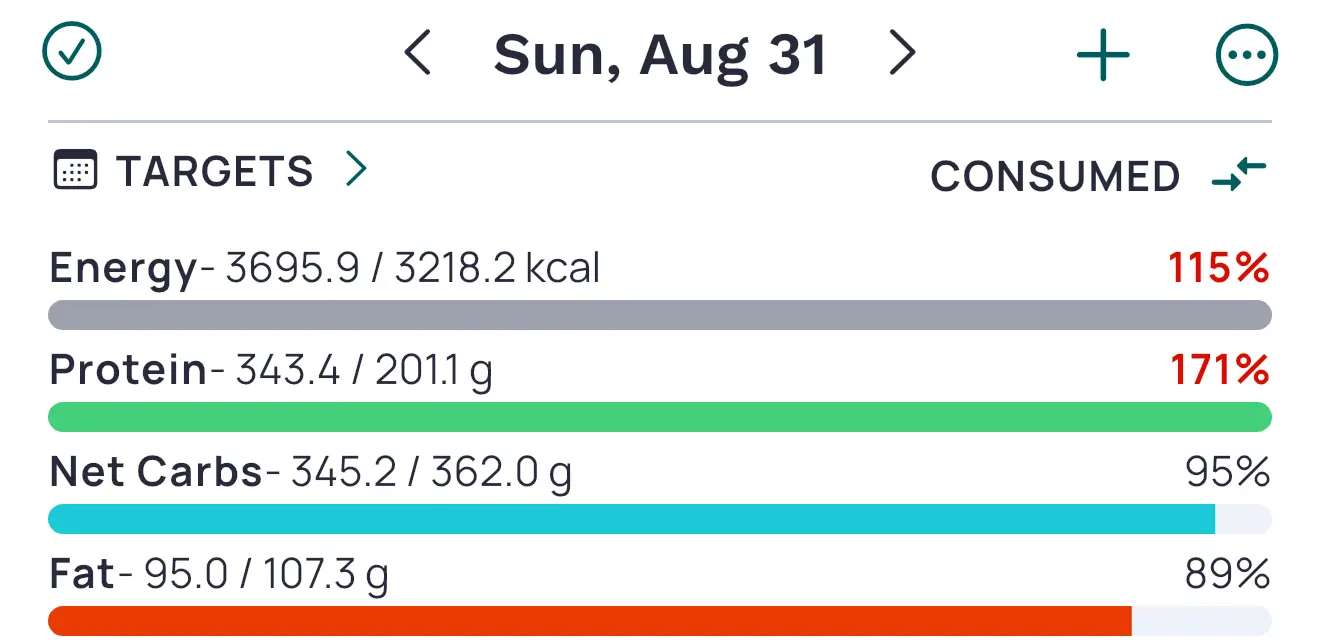
Task: Switch the CONSUMED view label
Action: [1055, 177]
